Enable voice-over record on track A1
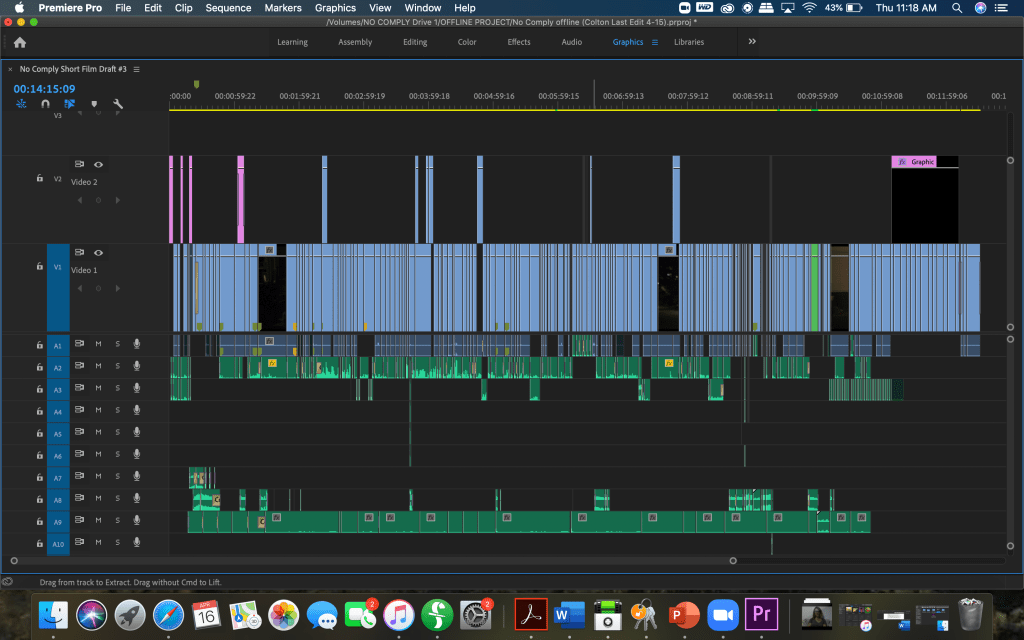The height and width of the screenshot is (640, 1024). tap(136, 344)
